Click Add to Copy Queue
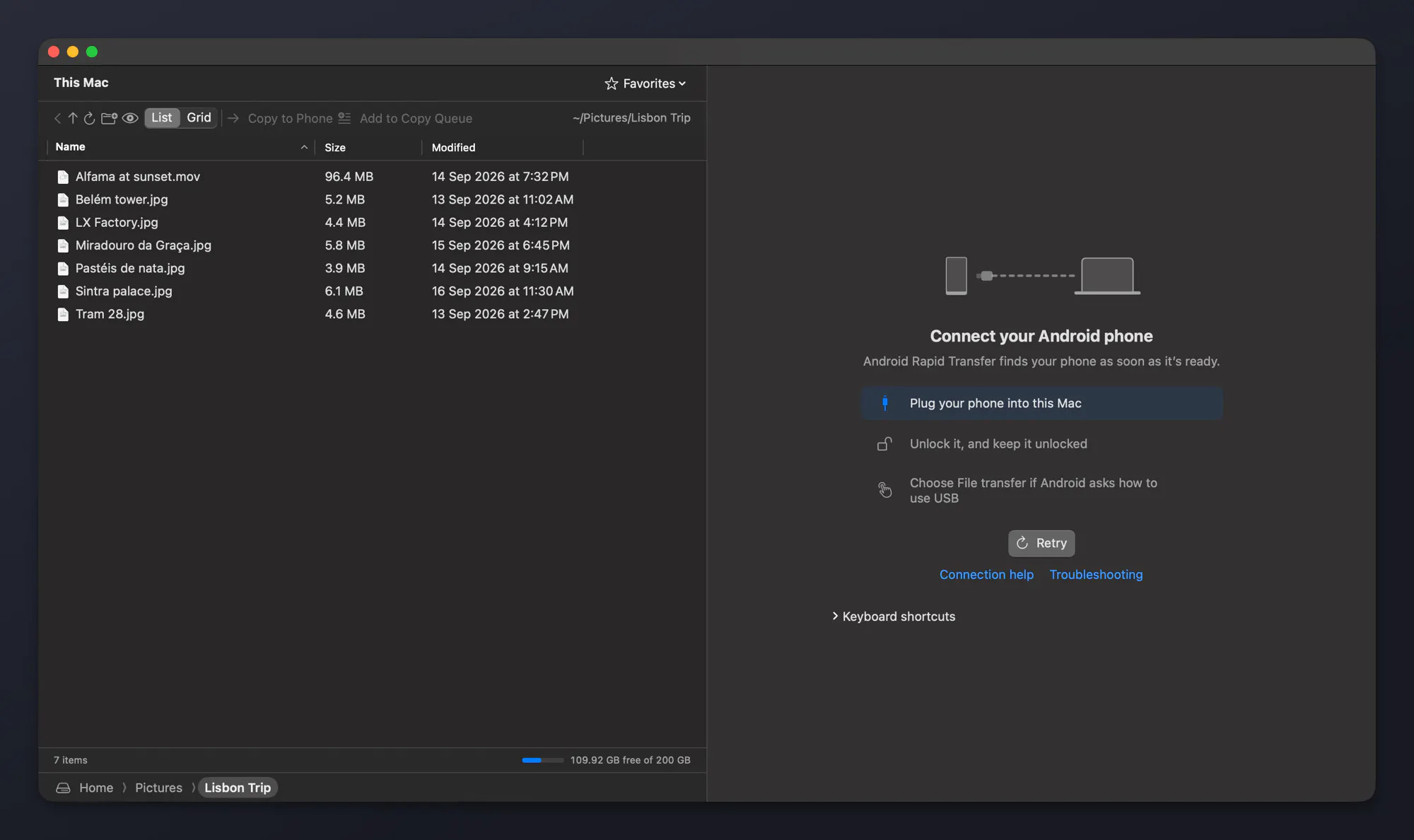The image size is (1414, 840). 405,118
